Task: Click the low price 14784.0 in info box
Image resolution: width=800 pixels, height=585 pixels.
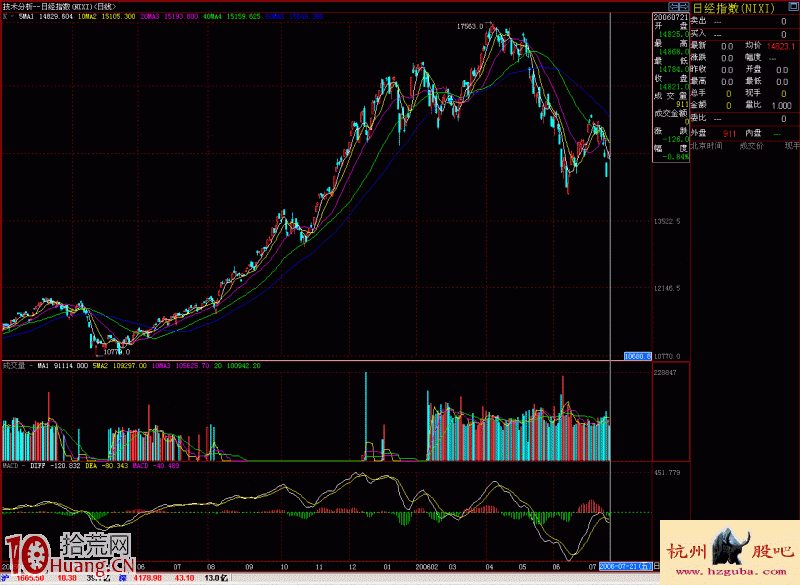Action: pyautogui.click(x=673, y=69)
